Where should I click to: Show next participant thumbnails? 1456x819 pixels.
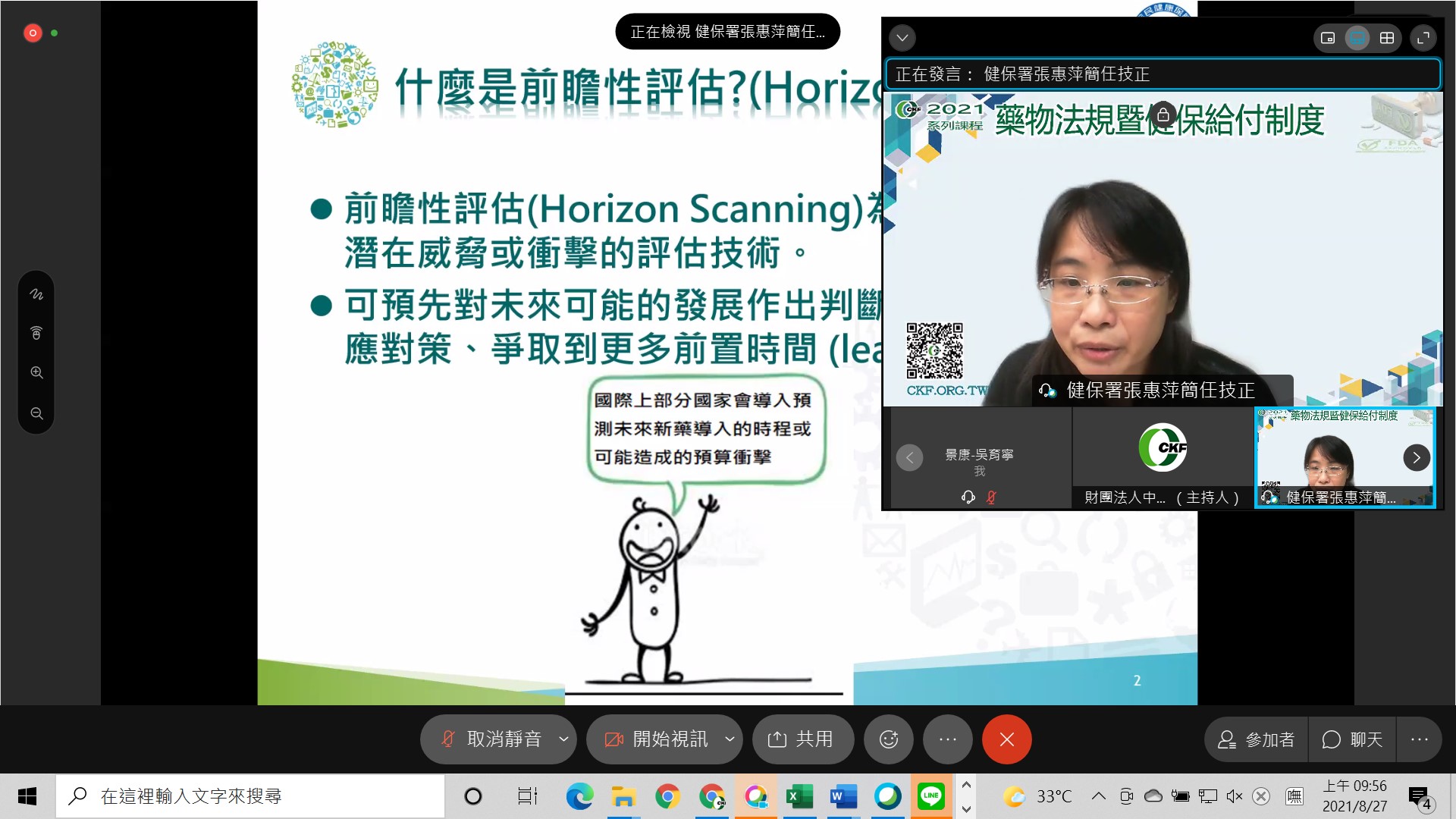tap(1416, 457)
